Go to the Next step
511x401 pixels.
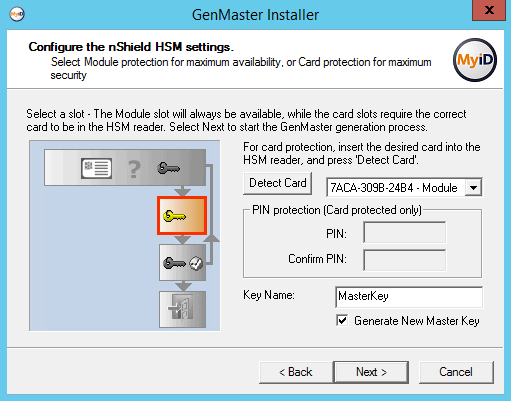click(371, 372)
